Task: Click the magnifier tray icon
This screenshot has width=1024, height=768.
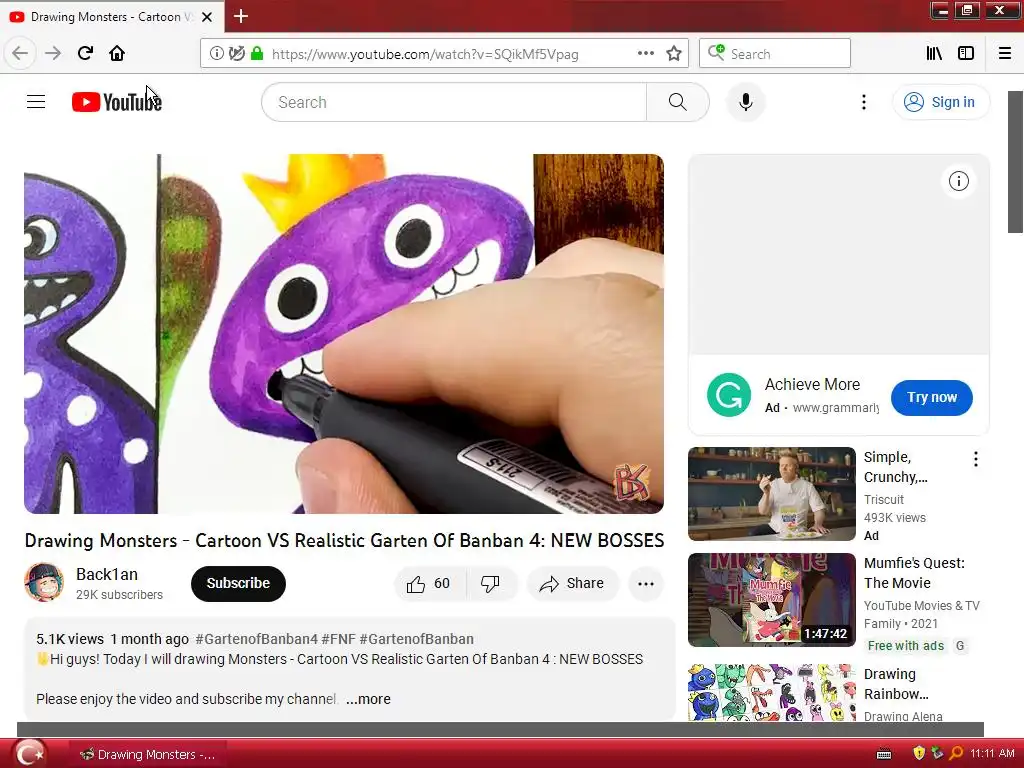Action: [x=955, y=754]
